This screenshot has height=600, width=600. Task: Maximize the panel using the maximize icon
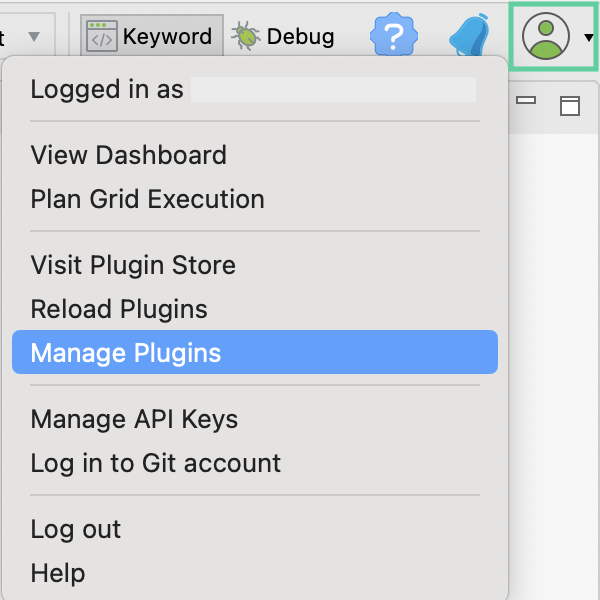pos(569,105)
